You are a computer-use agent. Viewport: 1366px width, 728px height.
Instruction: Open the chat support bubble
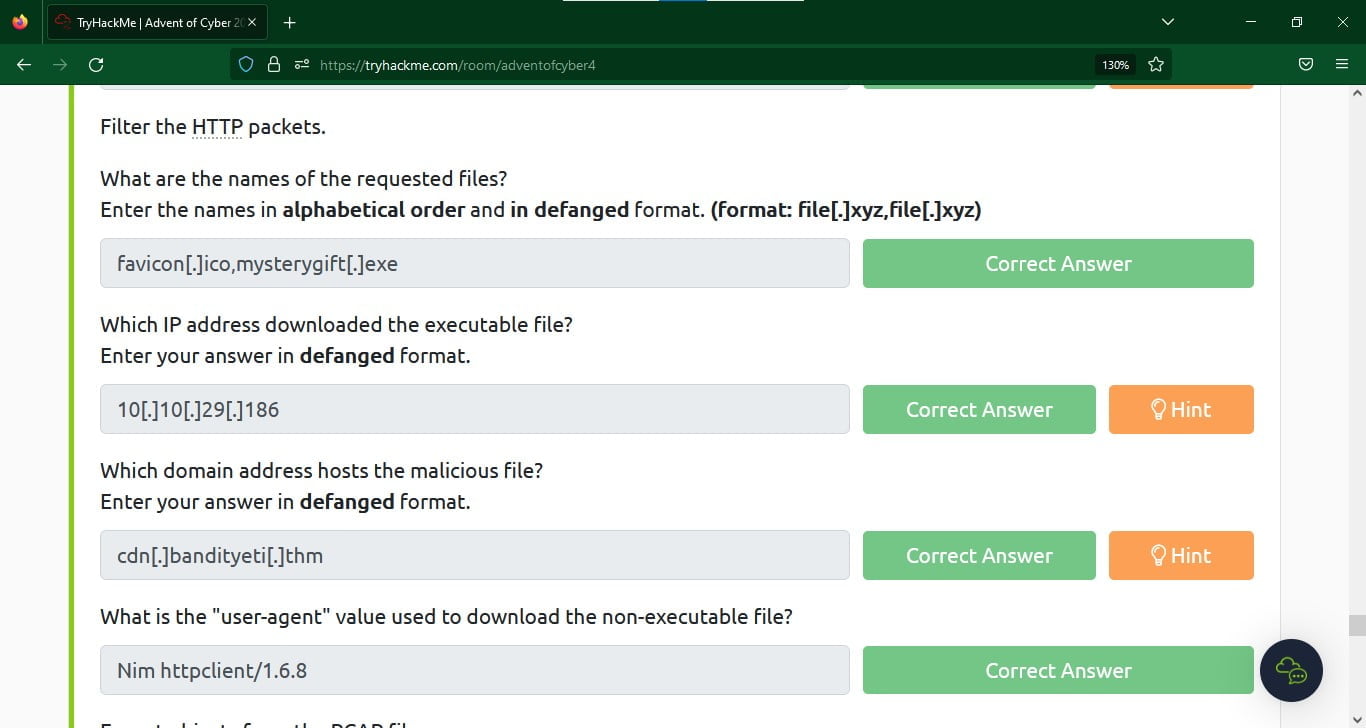(1291, 670)
